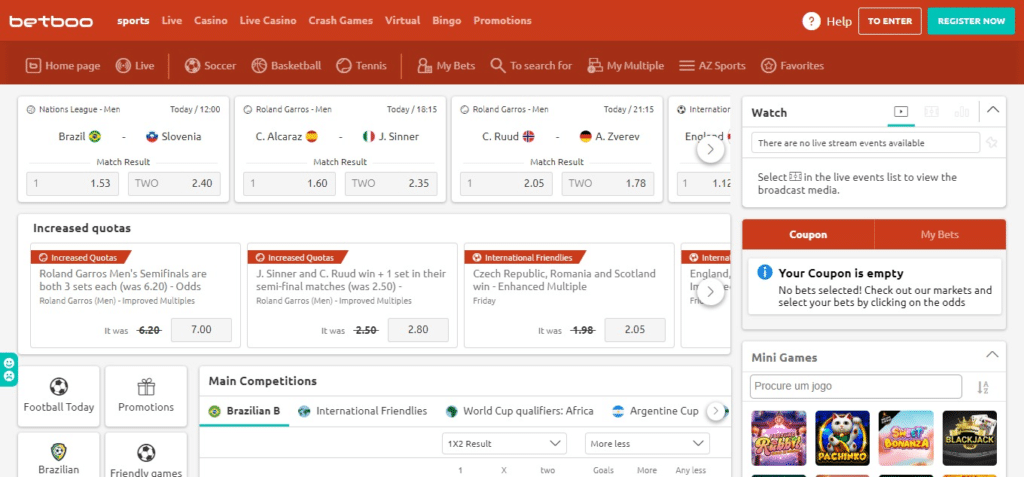Switch Watch panel to video stream view
This screenshot has width=1024, height=477.
(901, 112)
